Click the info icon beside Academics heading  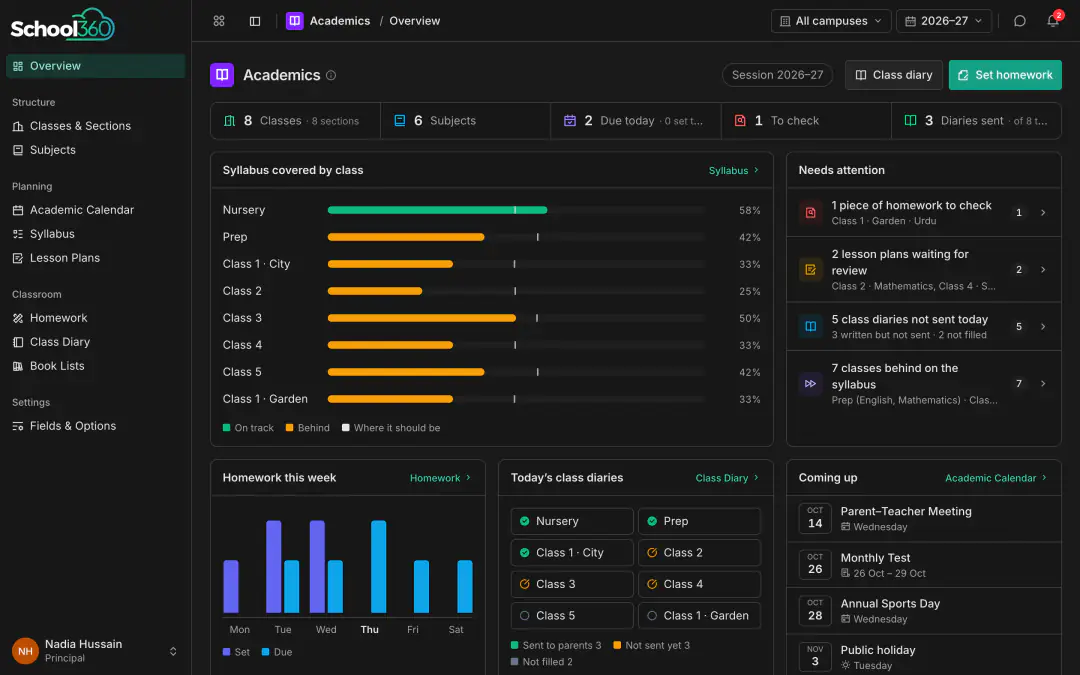coord(331,75)
